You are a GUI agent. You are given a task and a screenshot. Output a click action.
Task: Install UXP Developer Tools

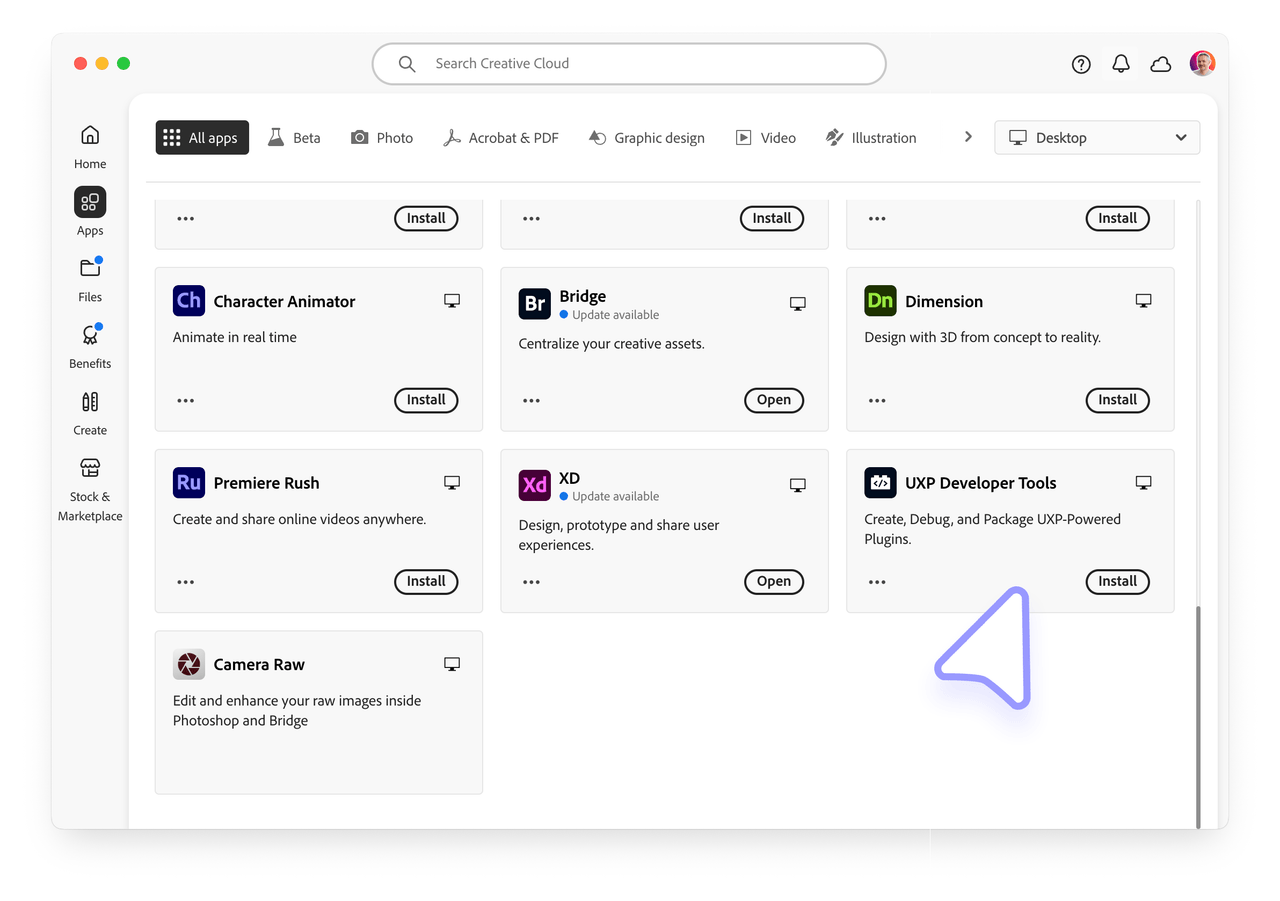tap(1117, 582)
